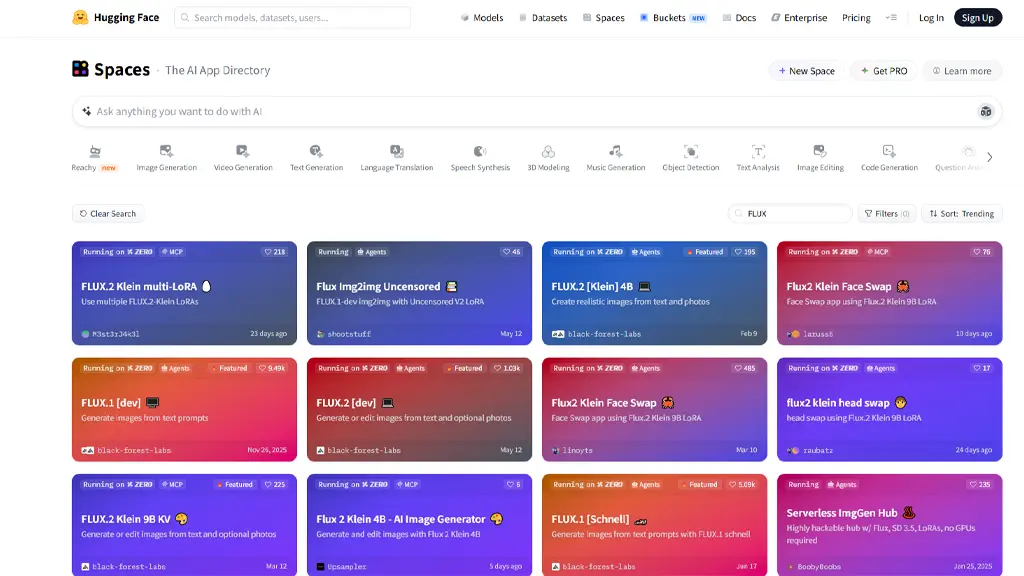Expand more categories with right chevron
The width and height of the screenshot is (1024, 576).
coord(989,157)
